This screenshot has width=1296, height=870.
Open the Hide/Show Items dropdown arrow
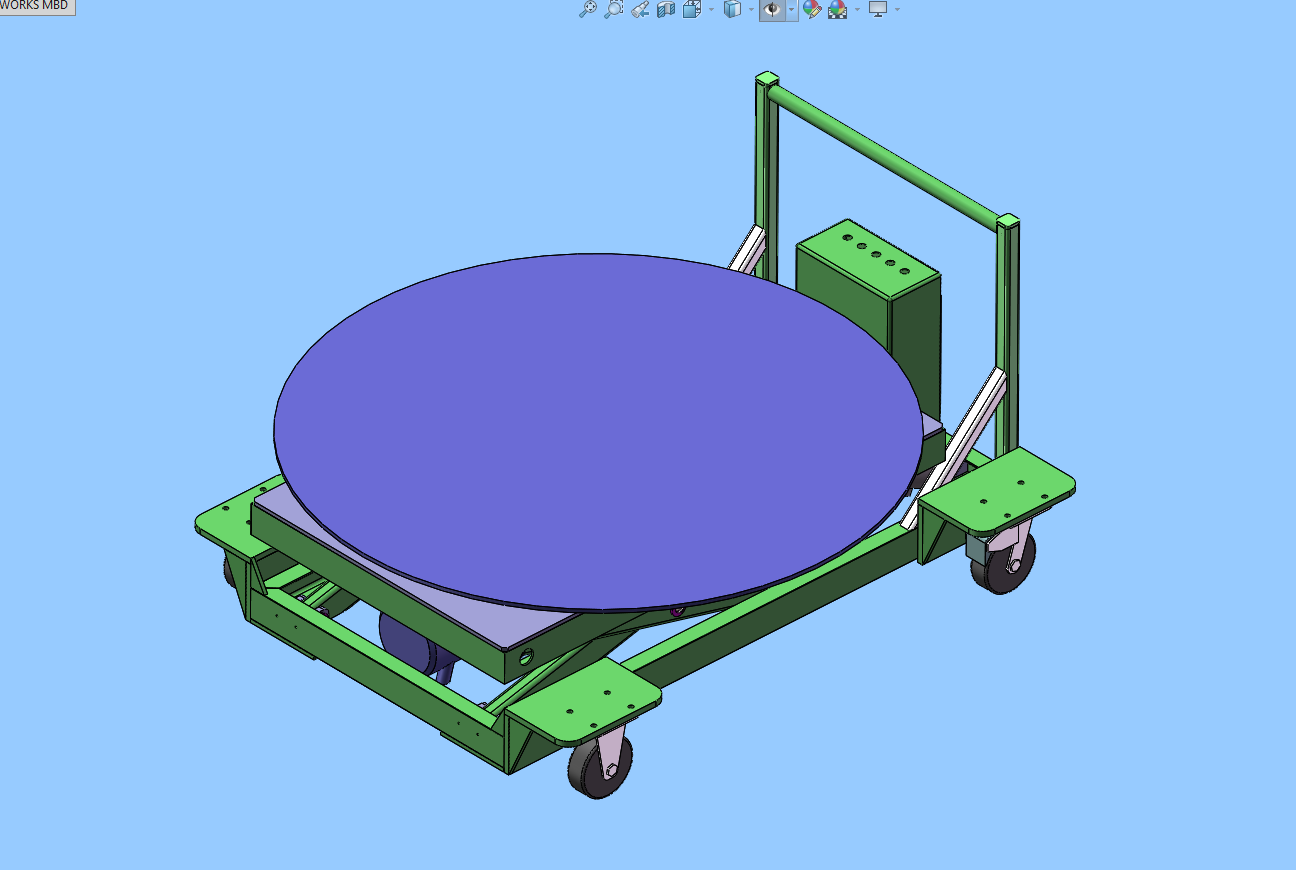coord(791,10)
